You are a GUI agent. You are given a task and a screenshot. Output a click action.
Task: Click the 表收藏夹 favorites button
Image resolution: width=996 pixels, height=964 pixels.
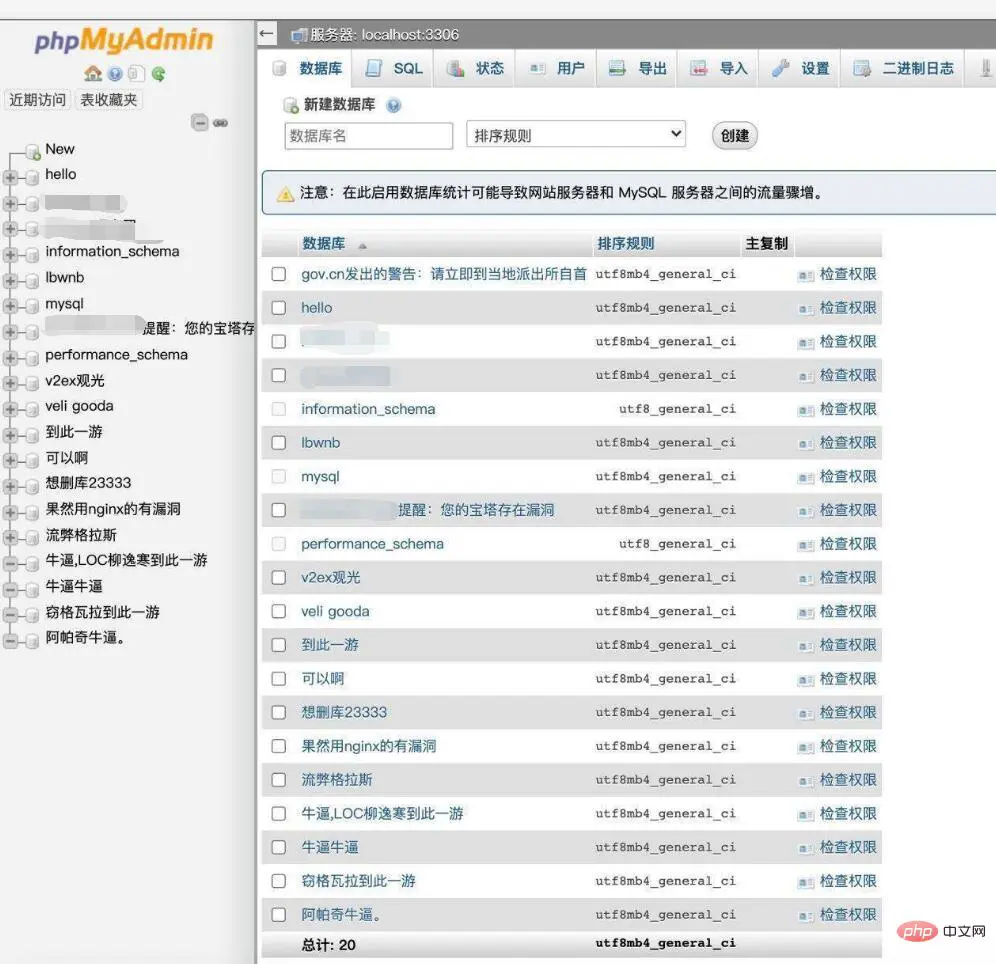coord(109,100)
